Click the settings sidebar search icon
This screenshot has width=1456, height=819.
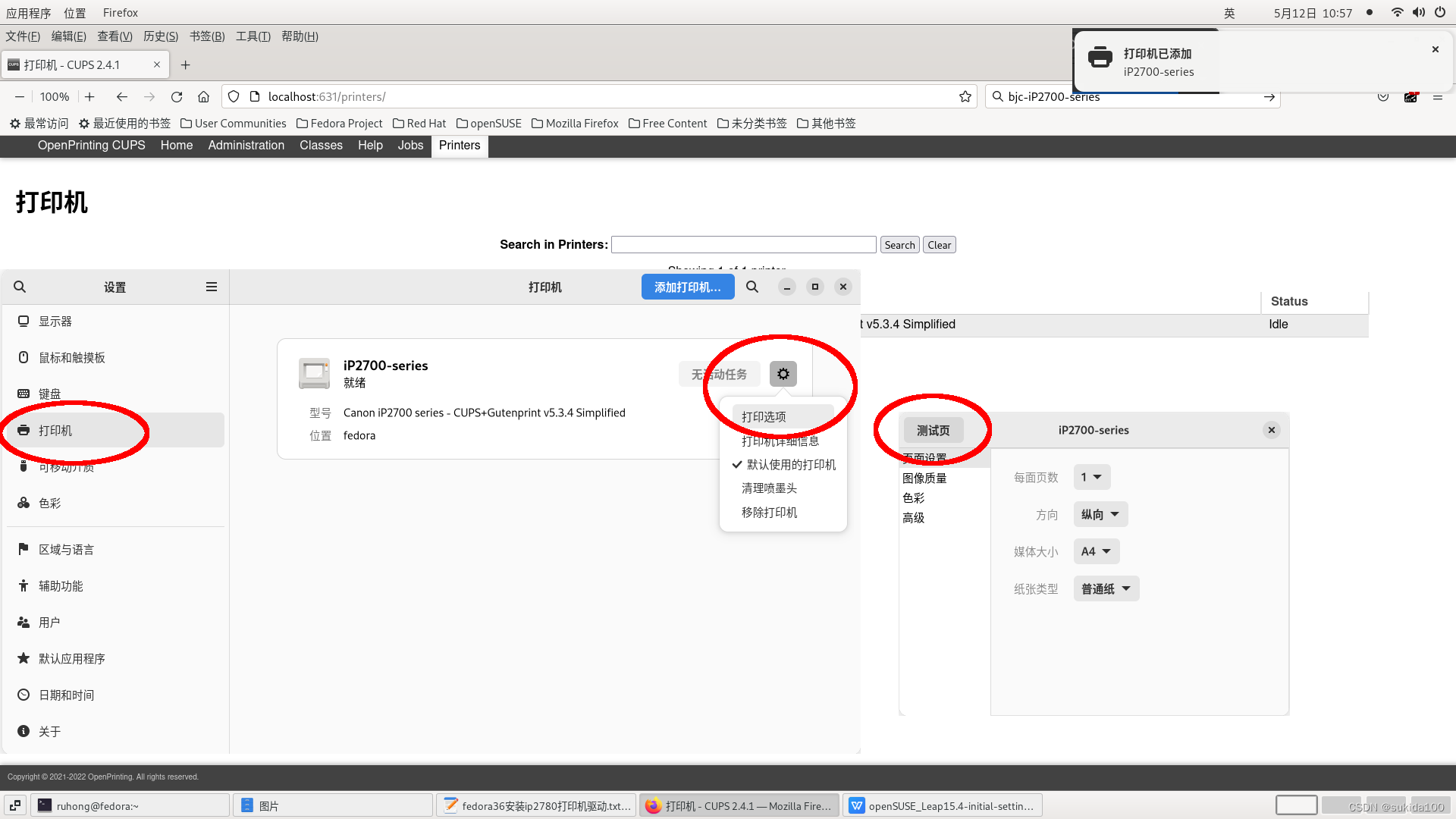tap(20, 287)
